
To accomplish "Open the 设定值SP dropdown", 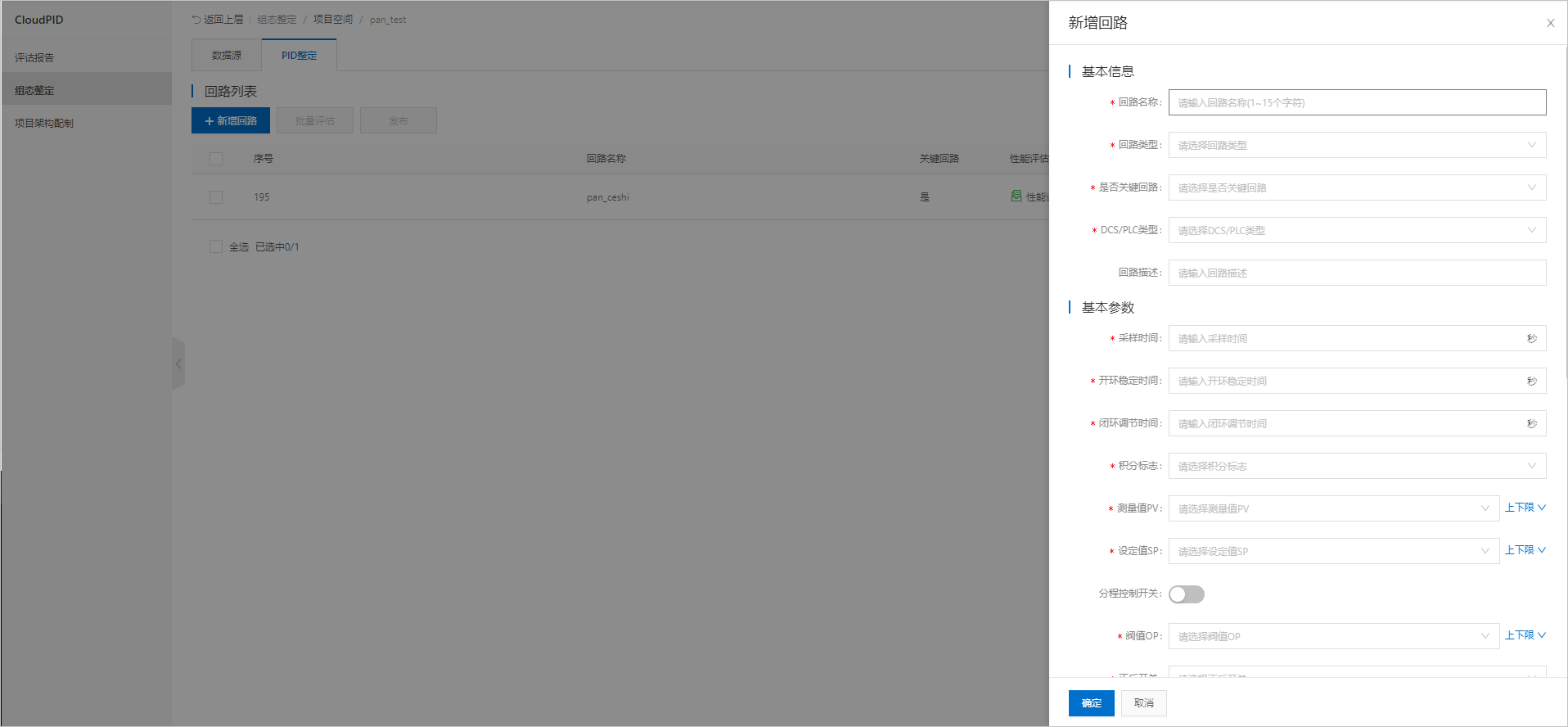I will 1334,551.
